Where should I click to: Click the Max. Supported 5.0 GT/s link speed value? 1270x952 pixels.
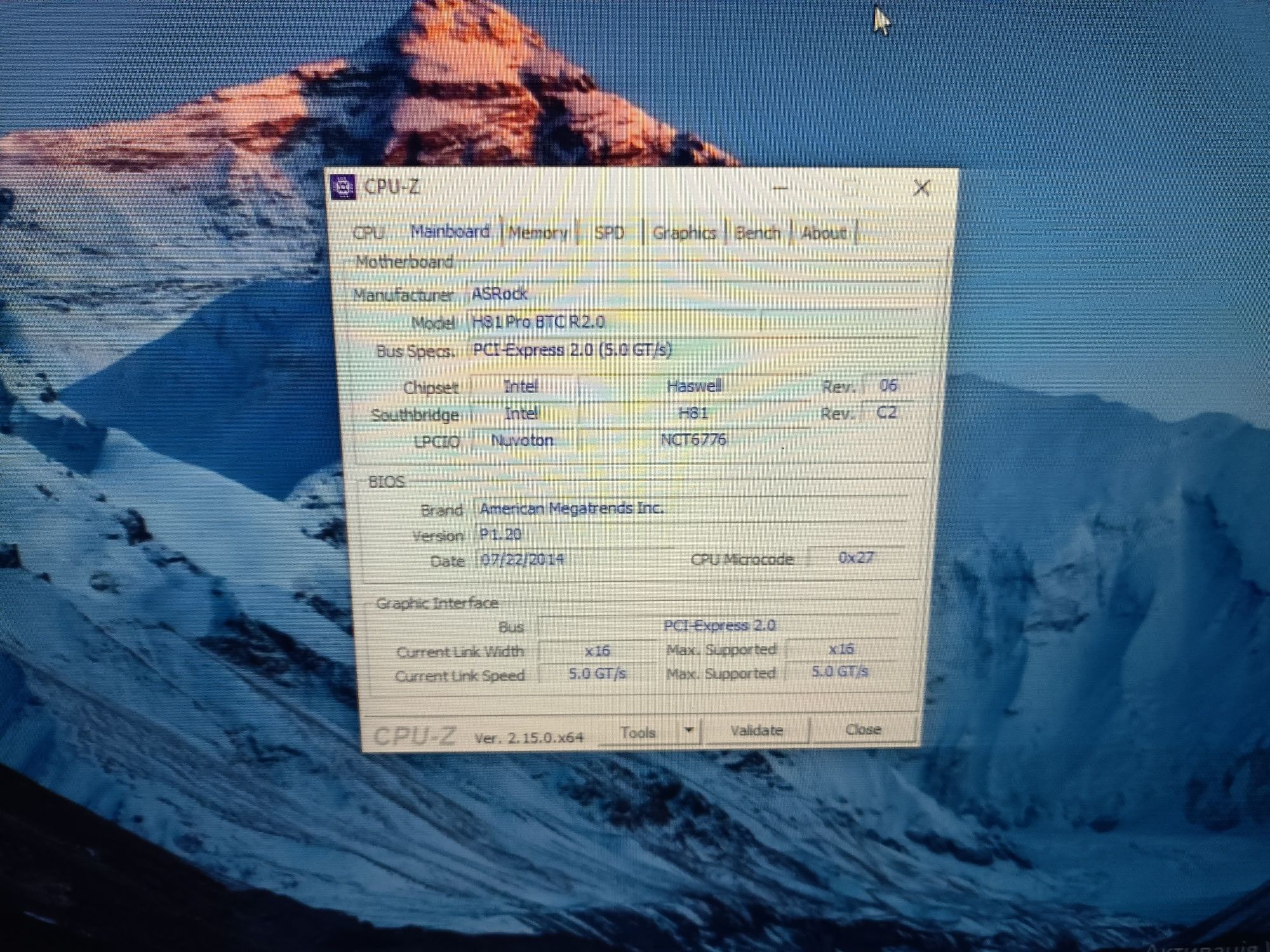tap(840, 671)
